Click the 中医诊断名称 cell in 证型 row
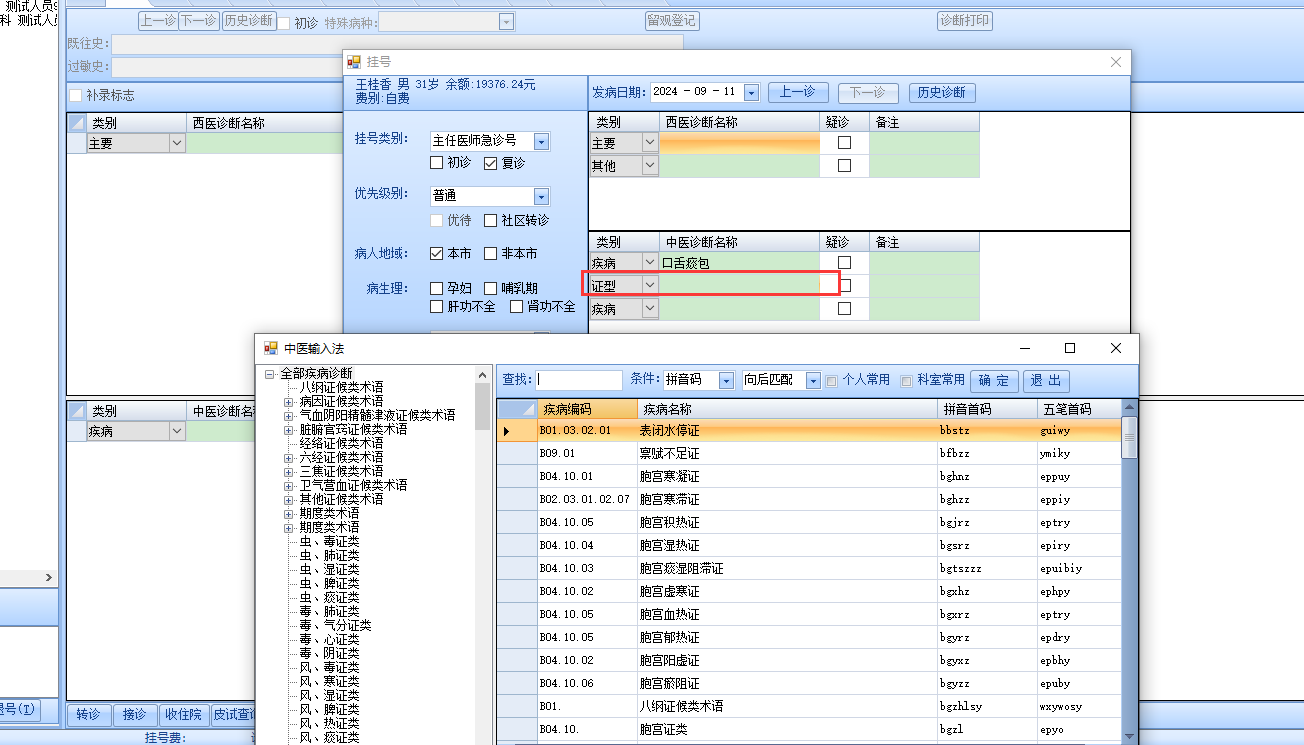 click(739, 286)
